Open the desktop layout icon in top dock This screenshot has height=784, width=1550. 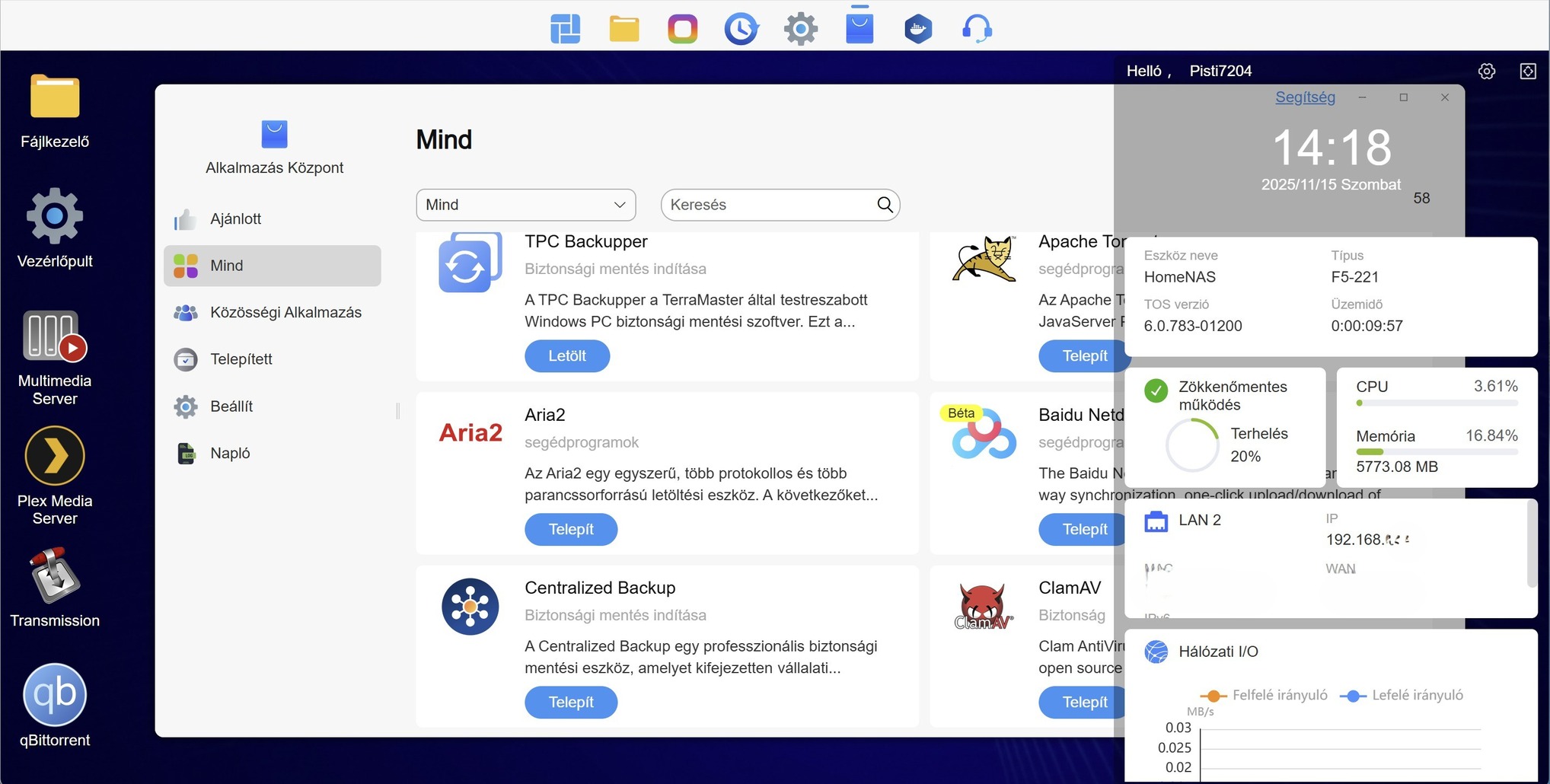click(x=566, y=29)
